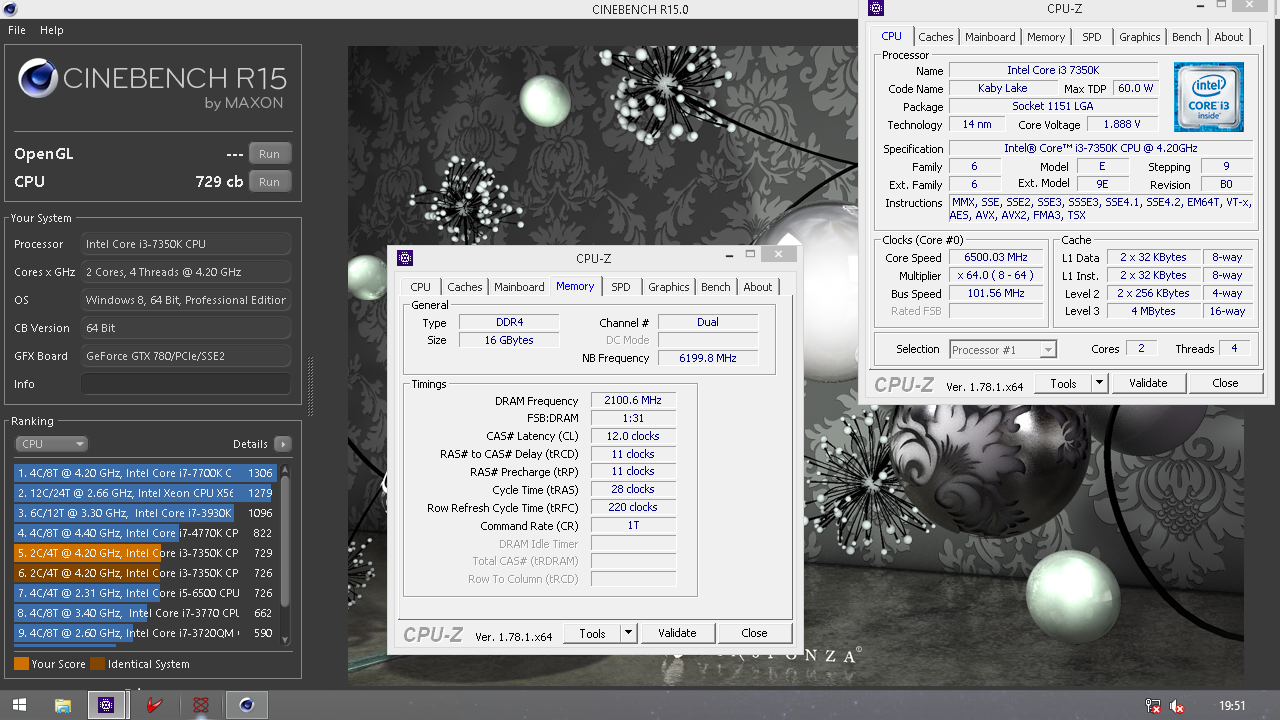Switch to Bench tab in CPU window
Image resolution: width=1280 pixels, height=720 pixels.
point(1186,37)
